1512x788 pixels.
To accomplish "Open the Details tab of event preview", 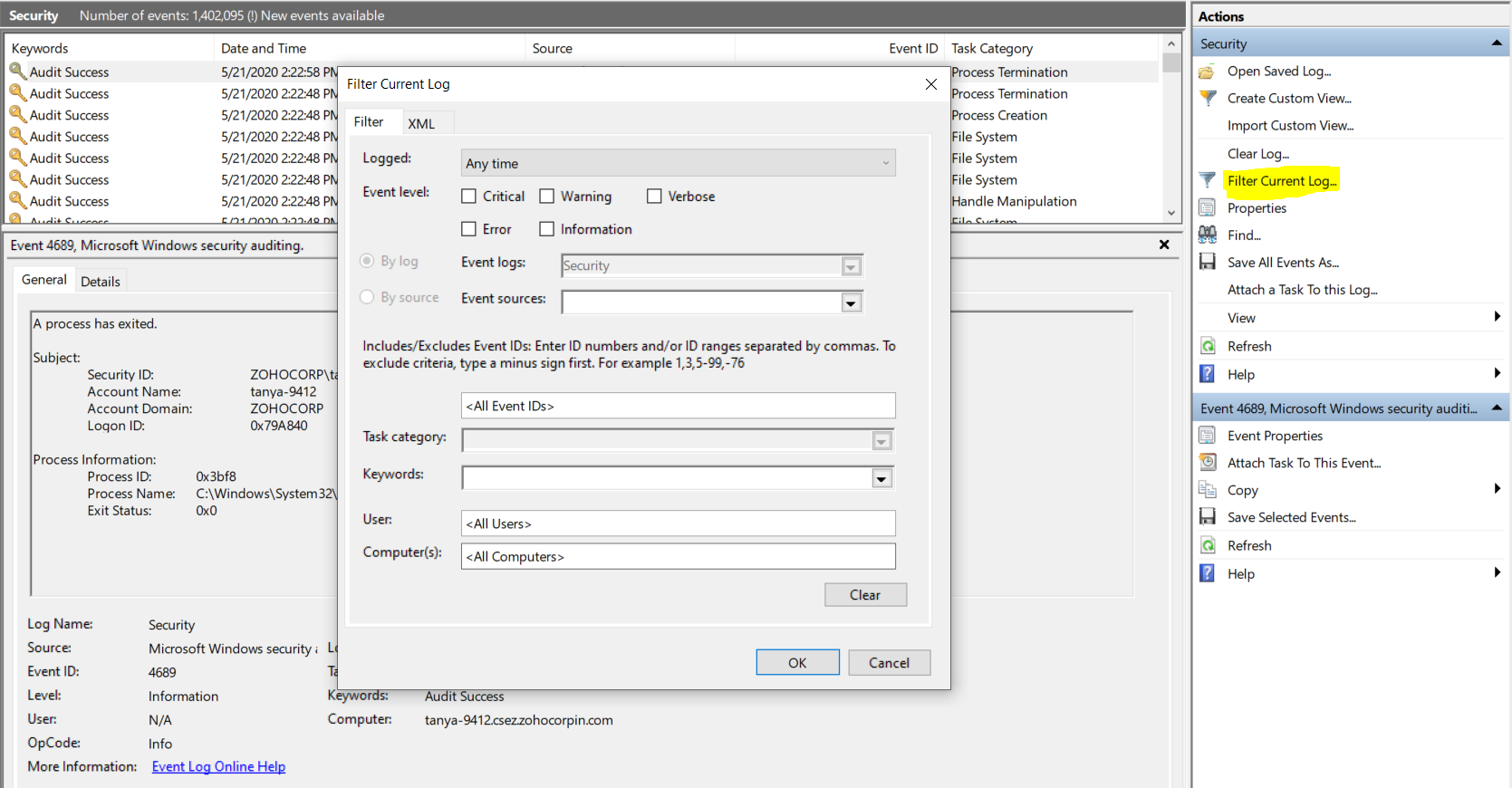I will click(x=101, y=282).
